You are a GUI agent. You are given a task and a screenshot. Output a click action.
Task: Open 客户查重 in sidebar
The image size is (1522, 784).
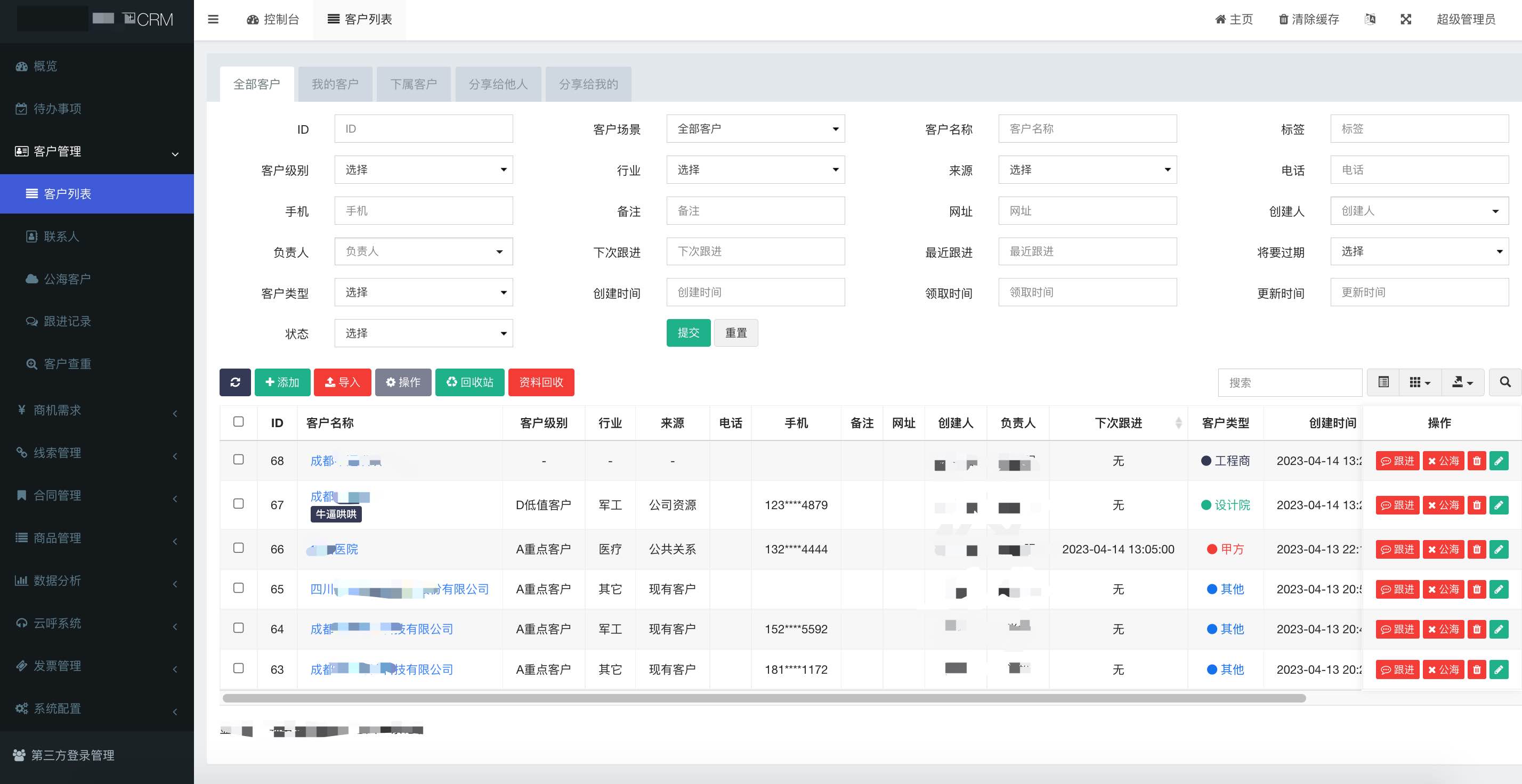pos(97,364)
